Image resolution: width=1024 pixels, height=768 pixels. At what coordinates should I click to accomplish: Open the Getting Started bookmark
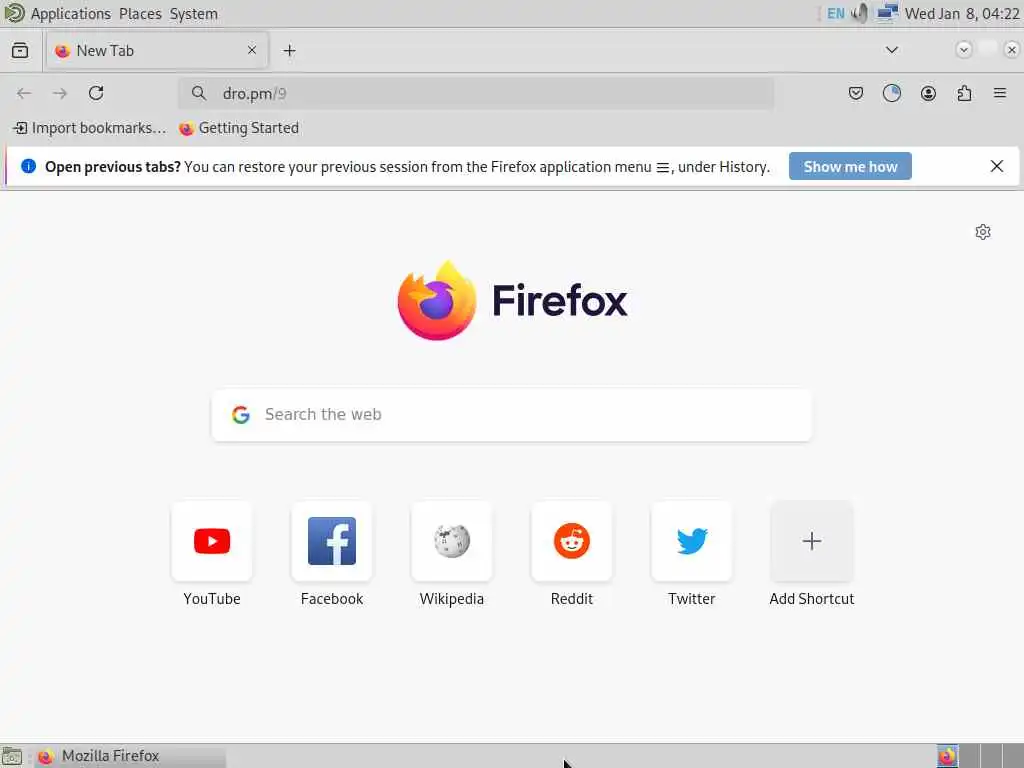239,128
